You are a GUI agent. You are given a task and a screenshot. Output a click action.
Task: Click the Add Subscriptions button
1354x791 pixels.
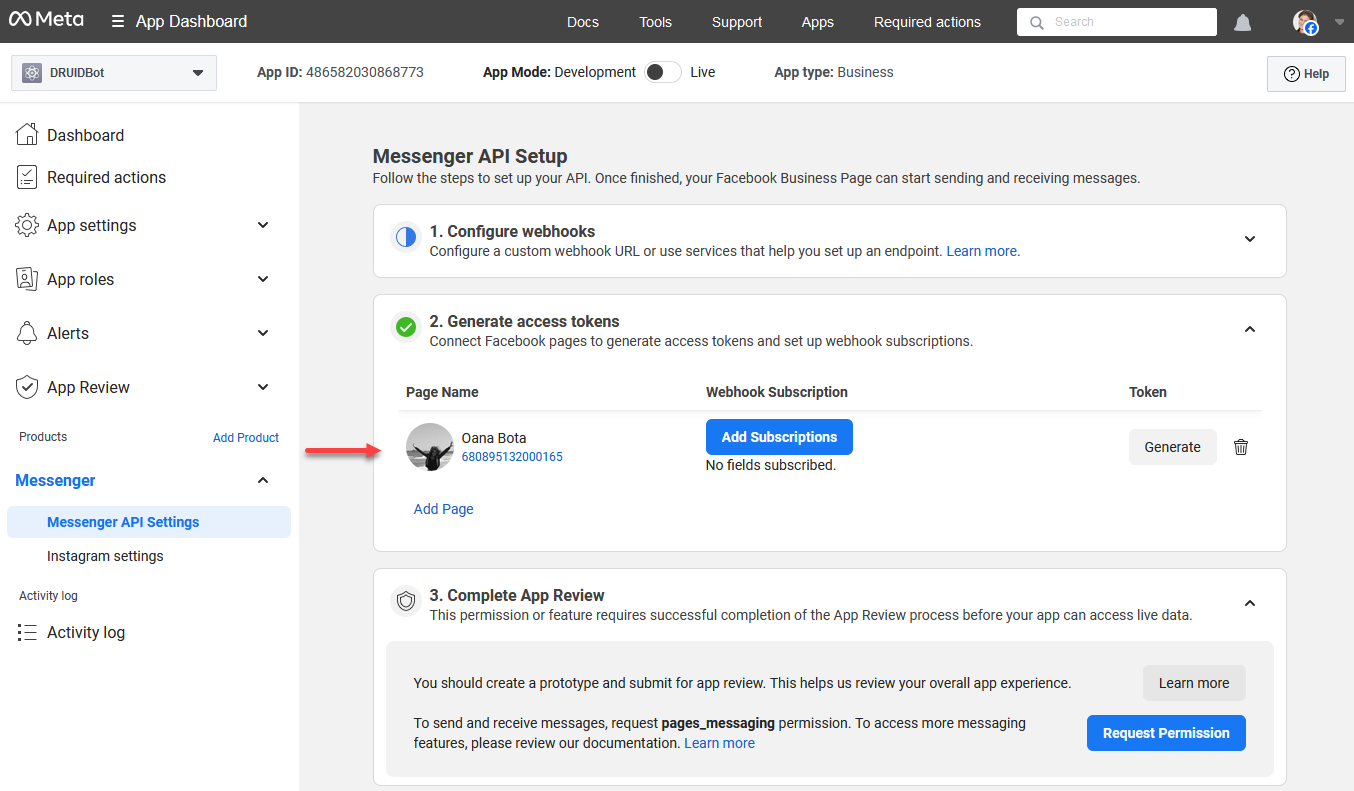[x=779, y=437]
